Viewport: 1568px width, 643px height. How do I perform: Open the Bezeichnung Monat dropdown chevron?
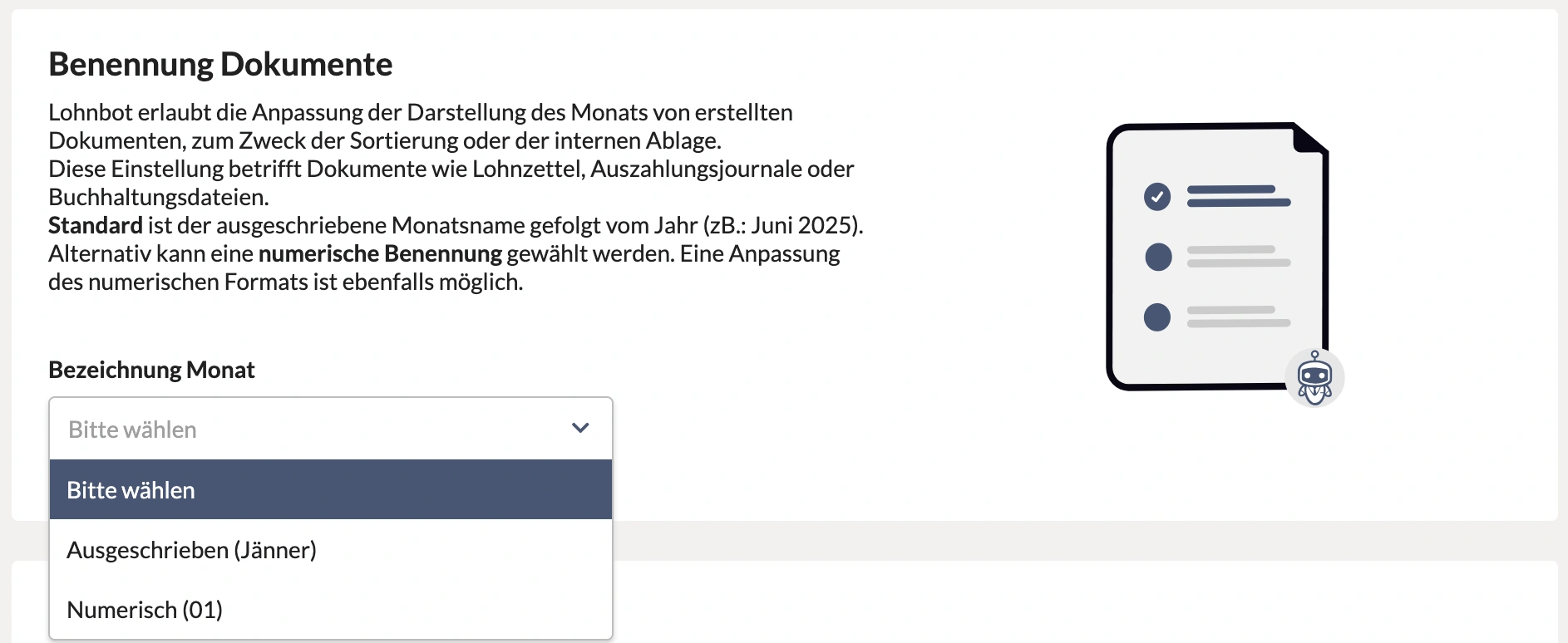point(580,428)
